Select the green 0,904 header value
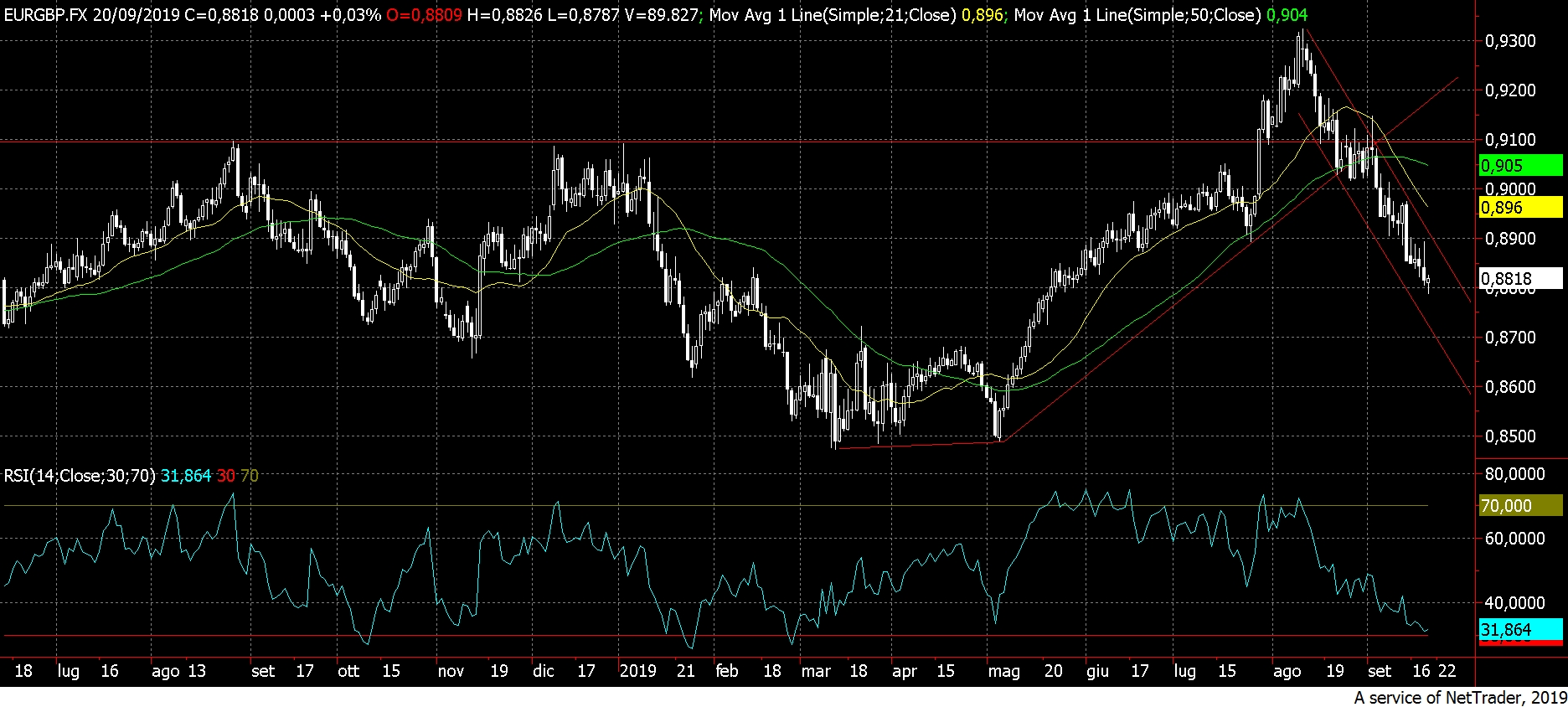 point(1287,15)
